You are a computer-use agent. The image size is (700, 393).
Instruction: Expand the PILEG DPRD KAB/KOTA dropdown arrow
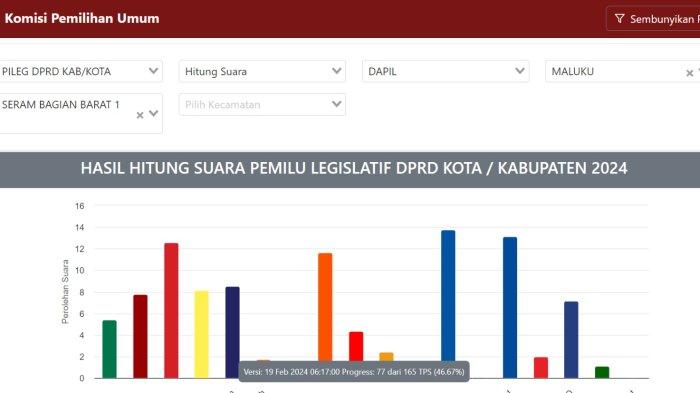click(x=153, y=71)
